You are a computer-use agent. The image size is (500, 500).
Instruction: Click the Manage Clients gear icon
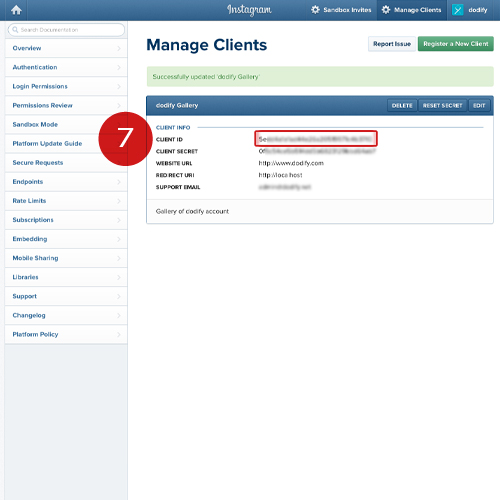386,10
